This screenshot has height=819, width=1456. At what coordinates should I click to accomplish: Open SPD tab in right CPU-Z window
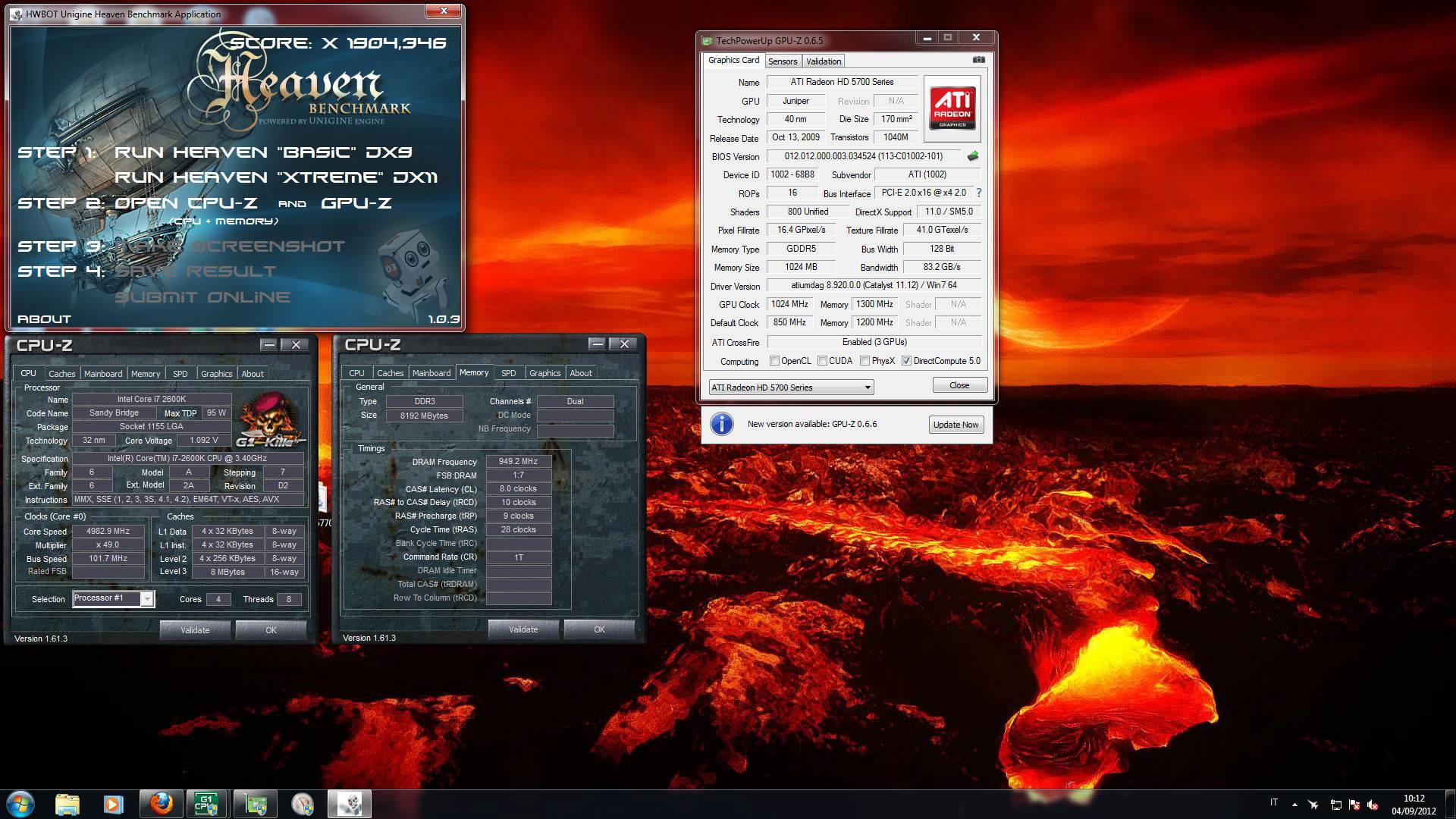tap(509, 373)
